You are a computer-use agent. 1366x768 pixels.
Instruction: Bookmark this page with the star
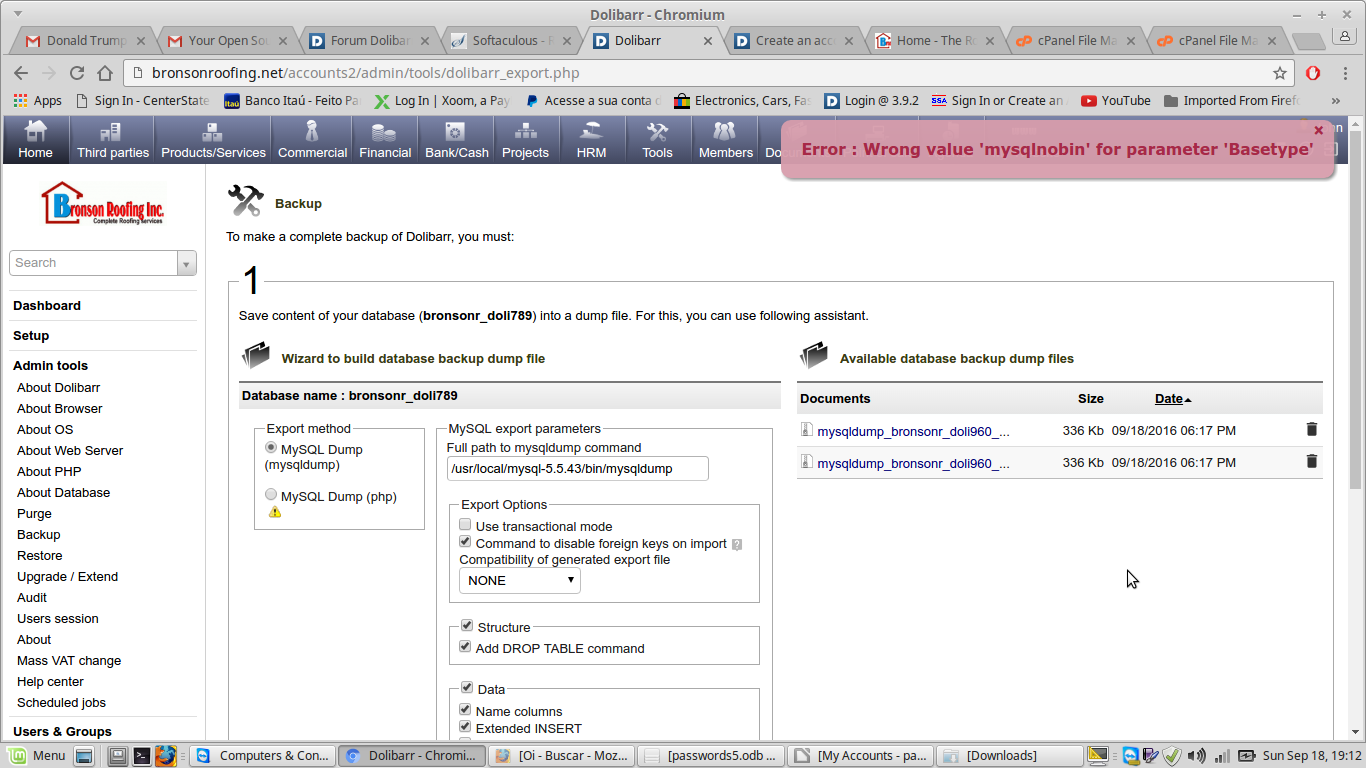coord(1280,73)
